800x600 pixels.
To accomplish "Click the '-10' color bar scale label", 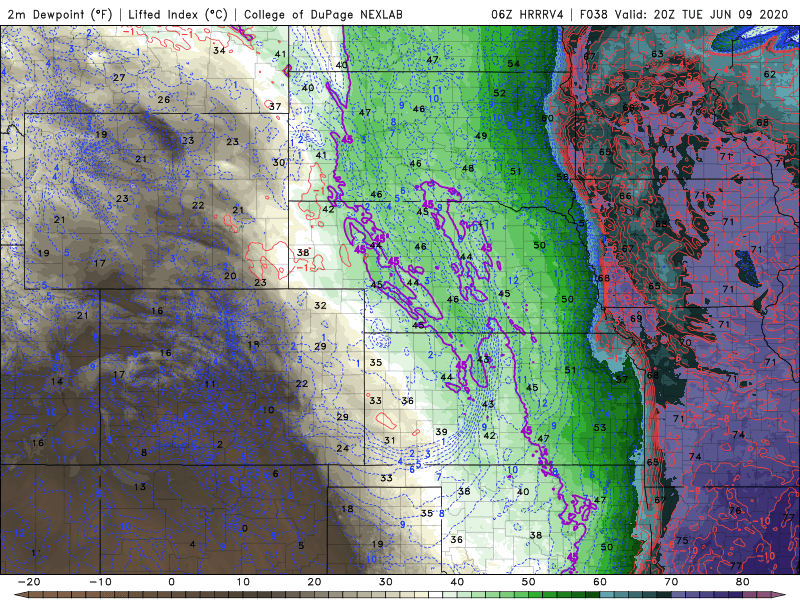I will 100,582.
